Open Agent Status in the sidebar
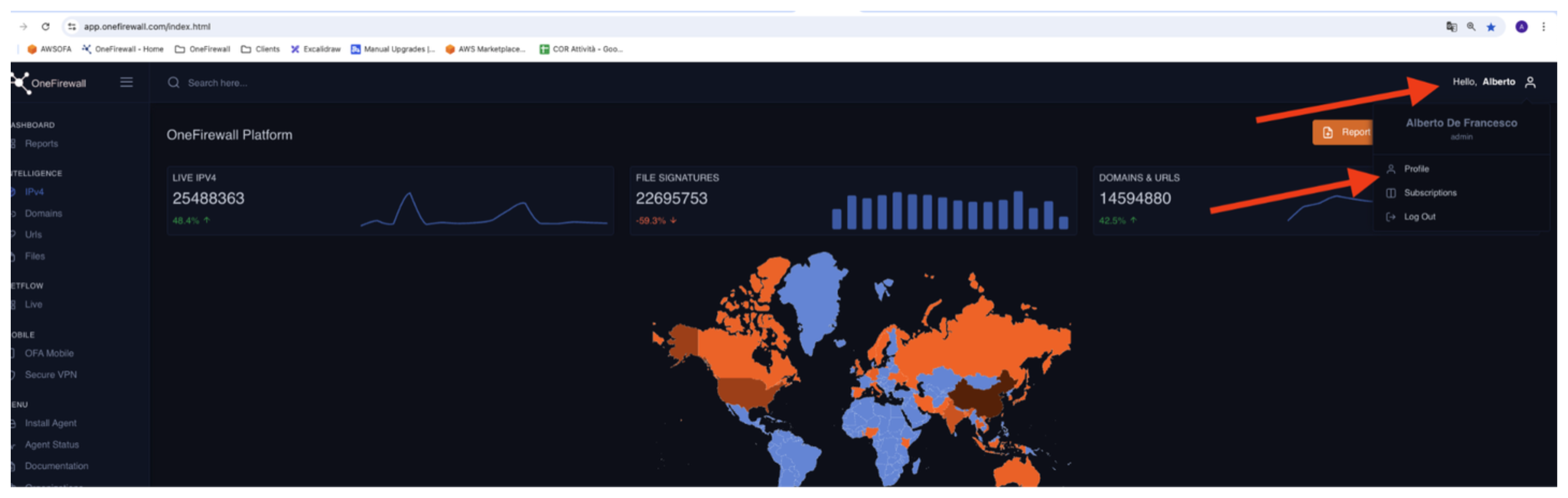Viewport: 1568px width, 498px height. pyautogui.click(x=52, y=445)
